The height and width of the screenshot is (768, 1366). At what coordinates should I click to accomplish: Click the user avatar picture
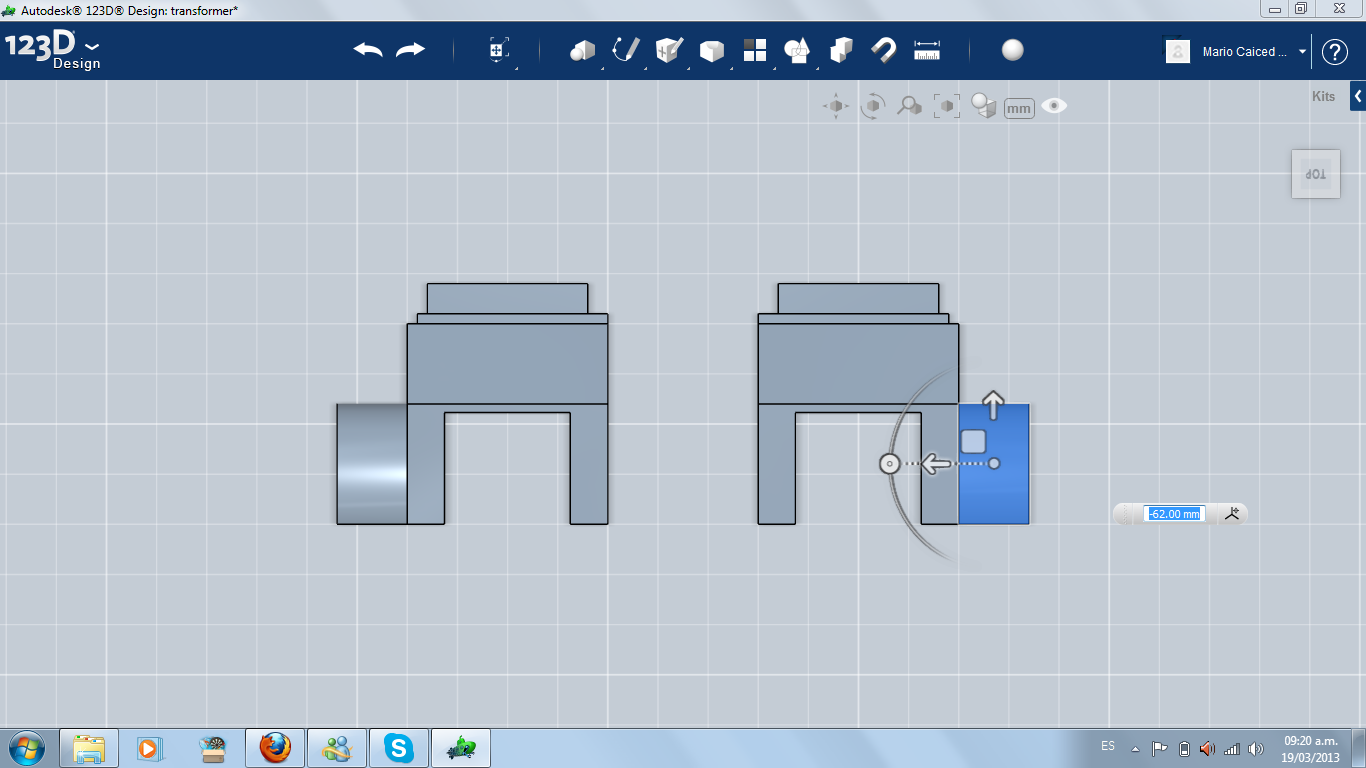(1177, 51)
